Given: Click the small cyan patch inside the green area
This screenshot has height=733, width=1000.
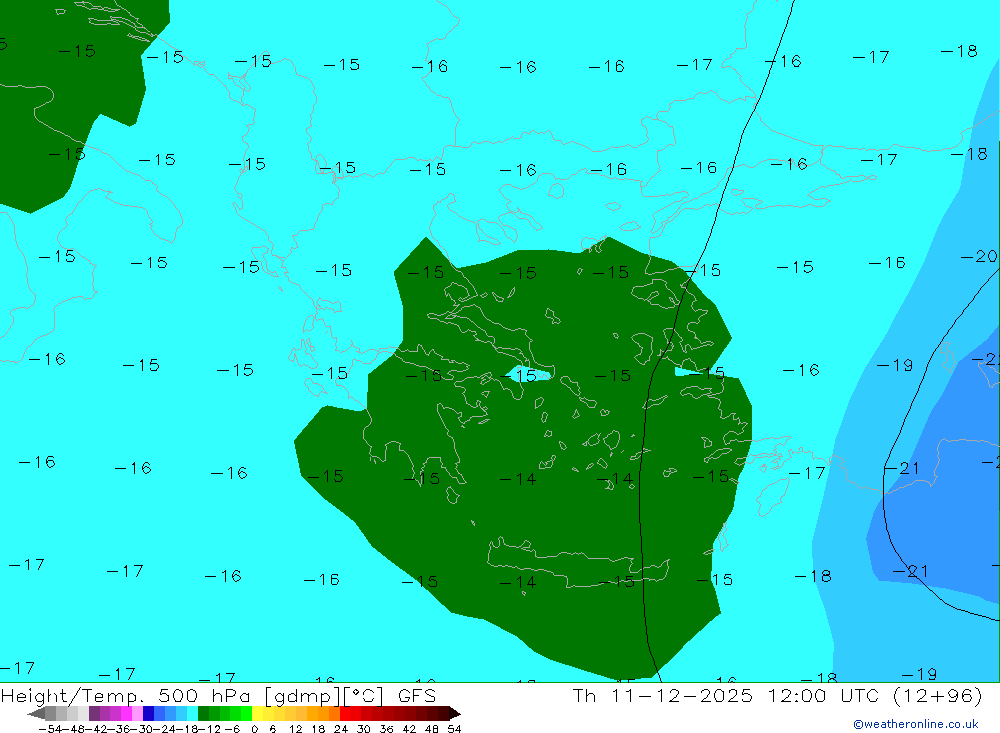Looking at the screenshot, I should 527,374.
